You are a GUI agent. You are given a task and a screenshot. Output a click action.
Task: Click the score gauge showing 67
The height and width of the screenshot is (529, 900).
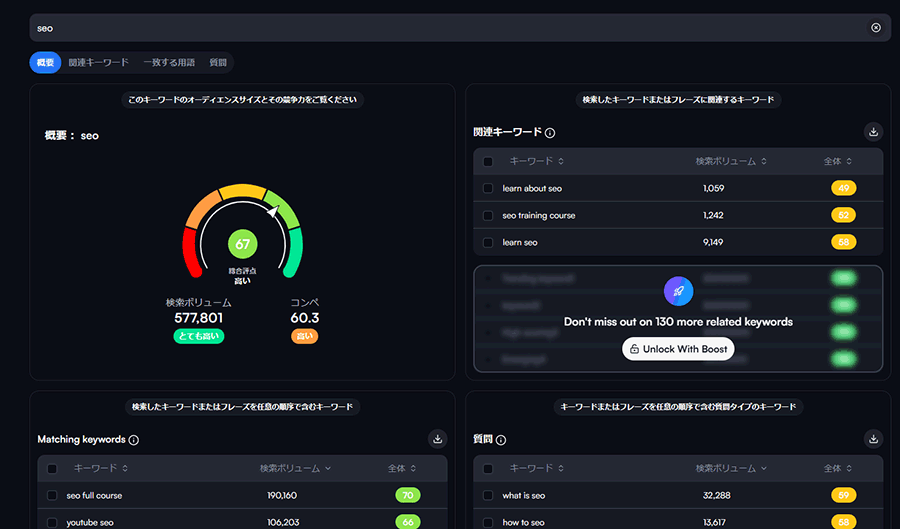241,243
